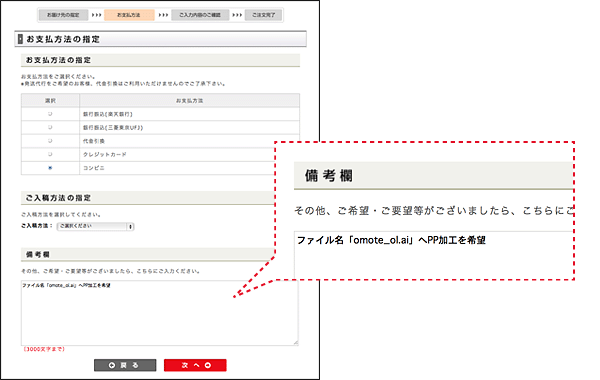
Task: Choose the 代金引換 payment radio button
Action: (50, 141)
